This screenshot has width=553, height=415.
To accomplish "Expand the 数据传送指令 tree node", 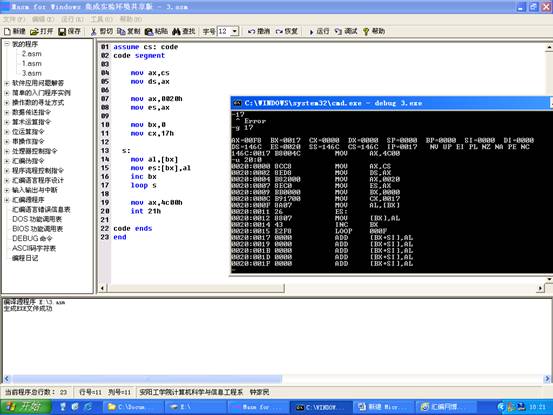I will click(7, 112).
